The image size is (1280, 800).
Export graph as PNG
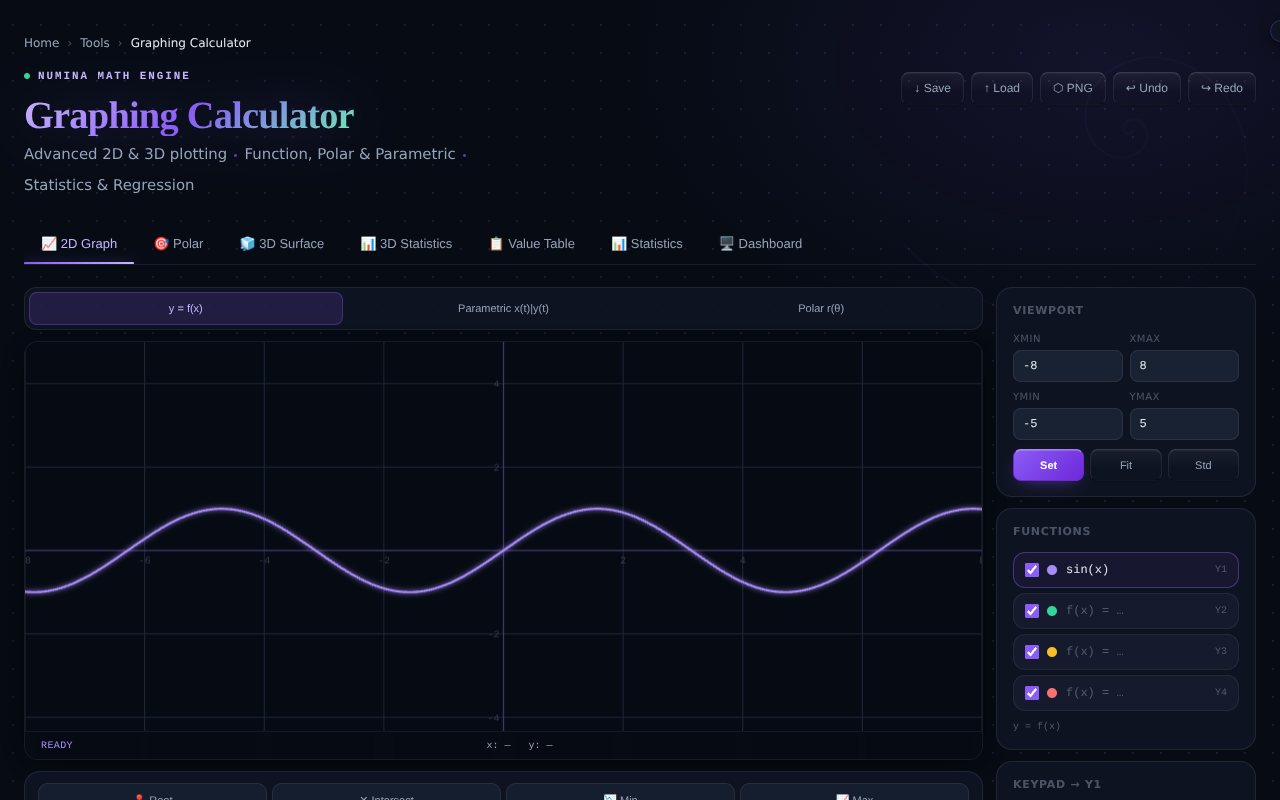(1073, 88)
